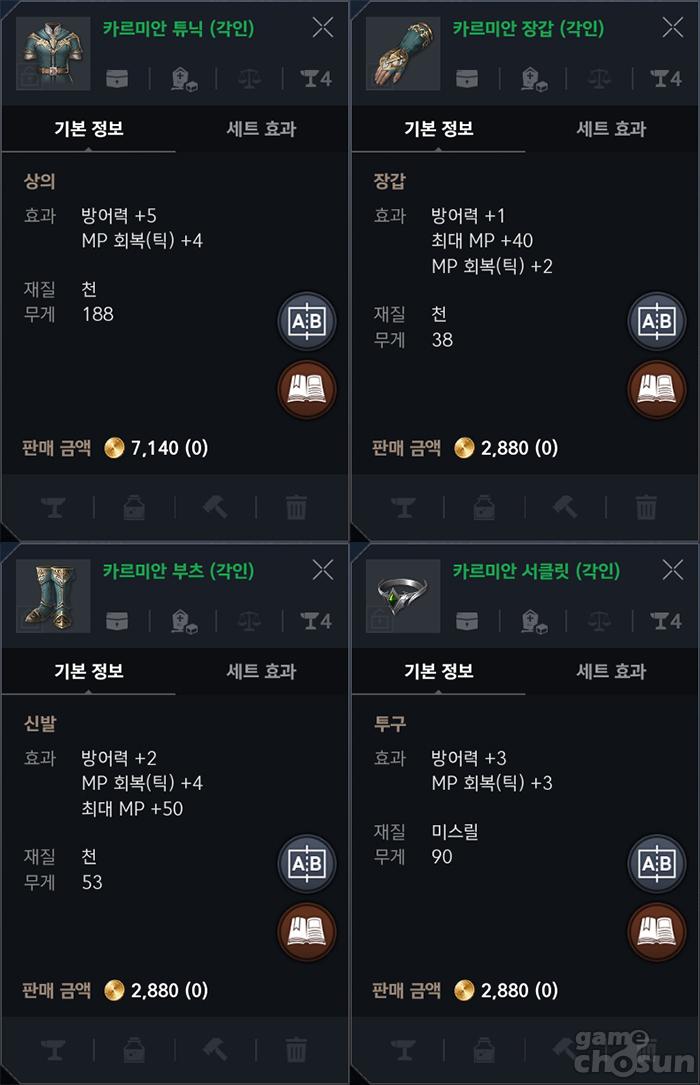Click the trash icon under 카르미안 부츠

click(296, 1050)
